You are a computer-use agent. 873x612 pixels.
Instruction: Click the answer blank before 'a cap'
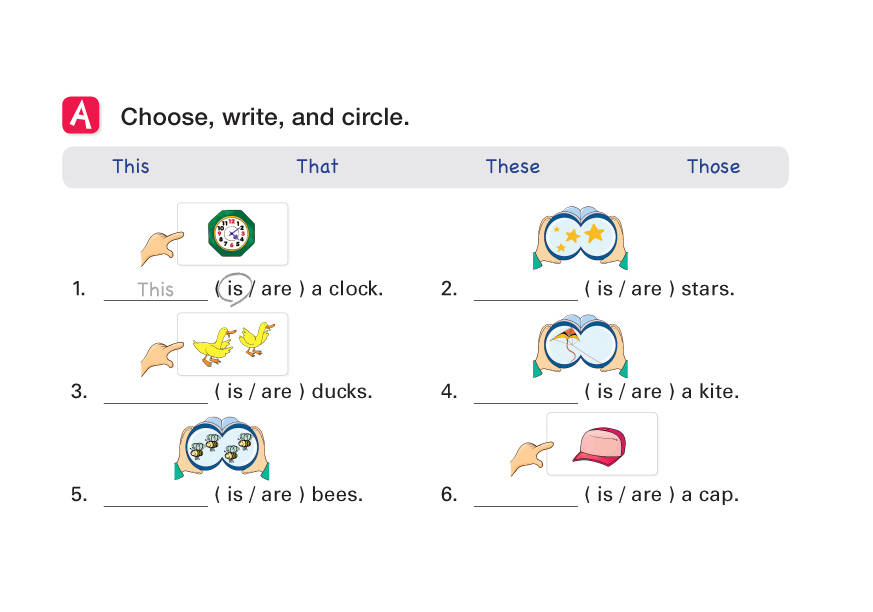coord(525,496)
